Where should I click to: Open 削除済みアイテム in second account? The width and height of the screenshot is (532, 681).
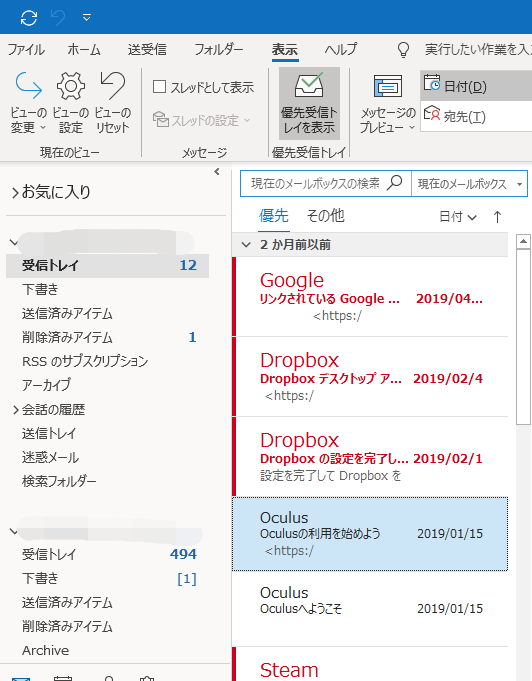coord(67,626)
